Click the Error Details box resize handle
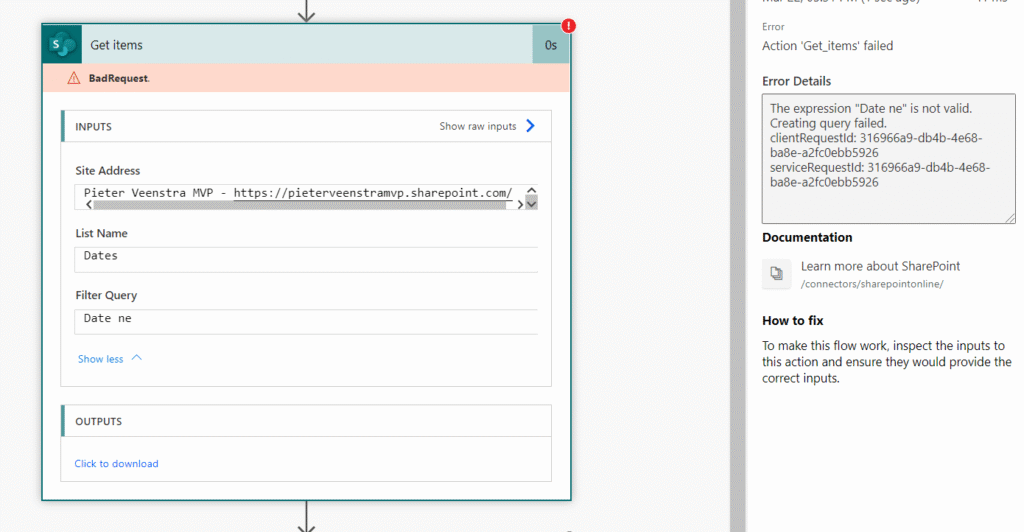Screen dimensions: 1024x532 coord(1010,218)
